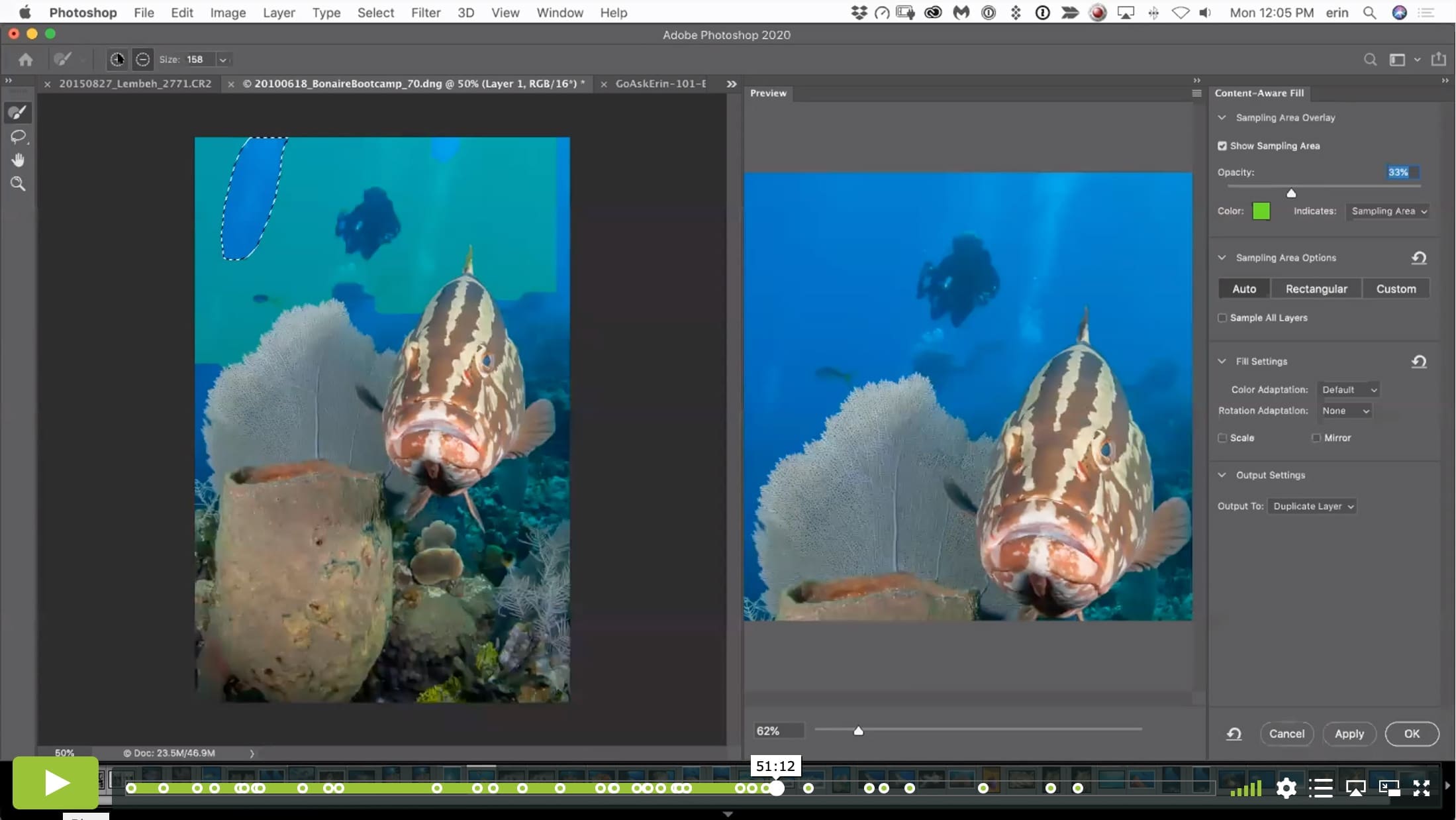This screenshot has width=1456, height=820.
Task: Enable Sample All Layers checkbox
Action: click(x=1222, y=318)
